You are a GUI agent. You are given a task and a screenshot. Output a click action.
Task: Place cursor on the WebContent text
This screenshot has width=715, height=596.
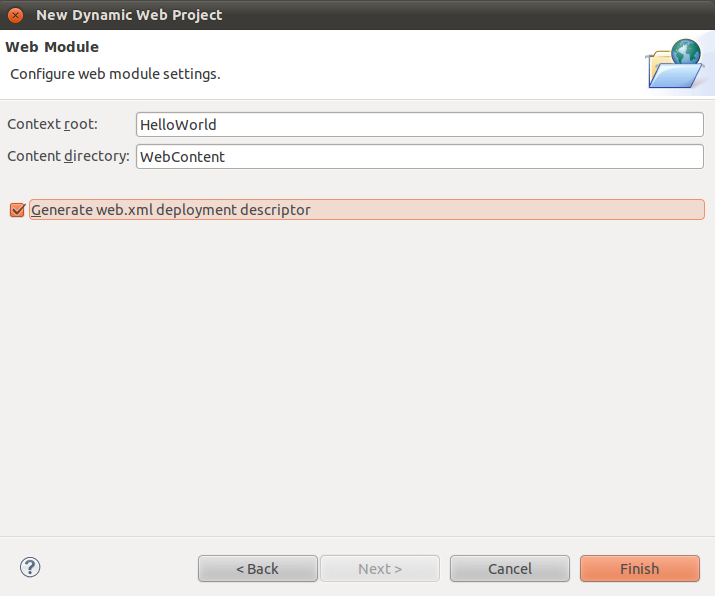point(183,157)
